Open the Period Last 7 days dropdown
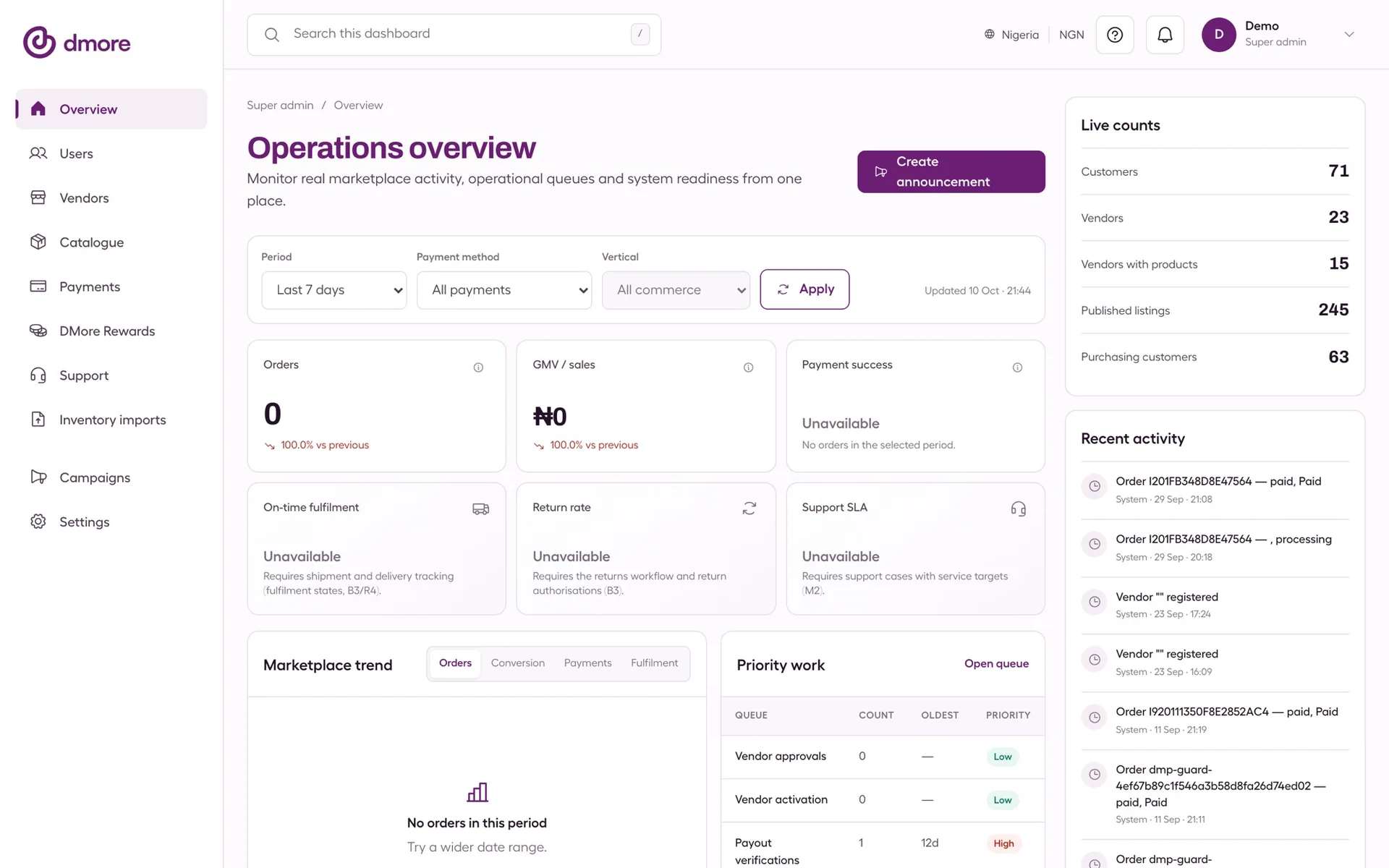Screen dimensions: 1389x868 (x=334, y=290)
